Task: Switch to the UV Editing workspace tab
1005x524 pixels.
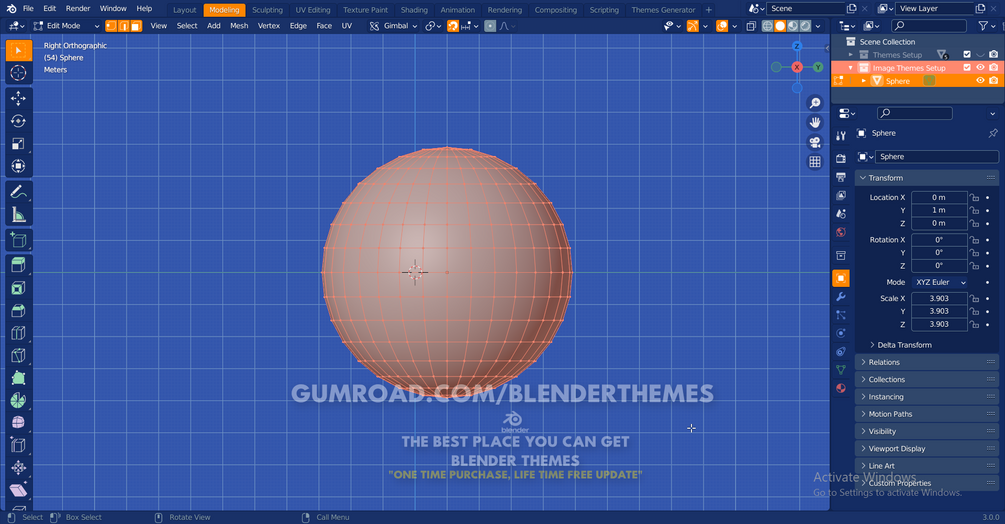Action: (313, 10)
